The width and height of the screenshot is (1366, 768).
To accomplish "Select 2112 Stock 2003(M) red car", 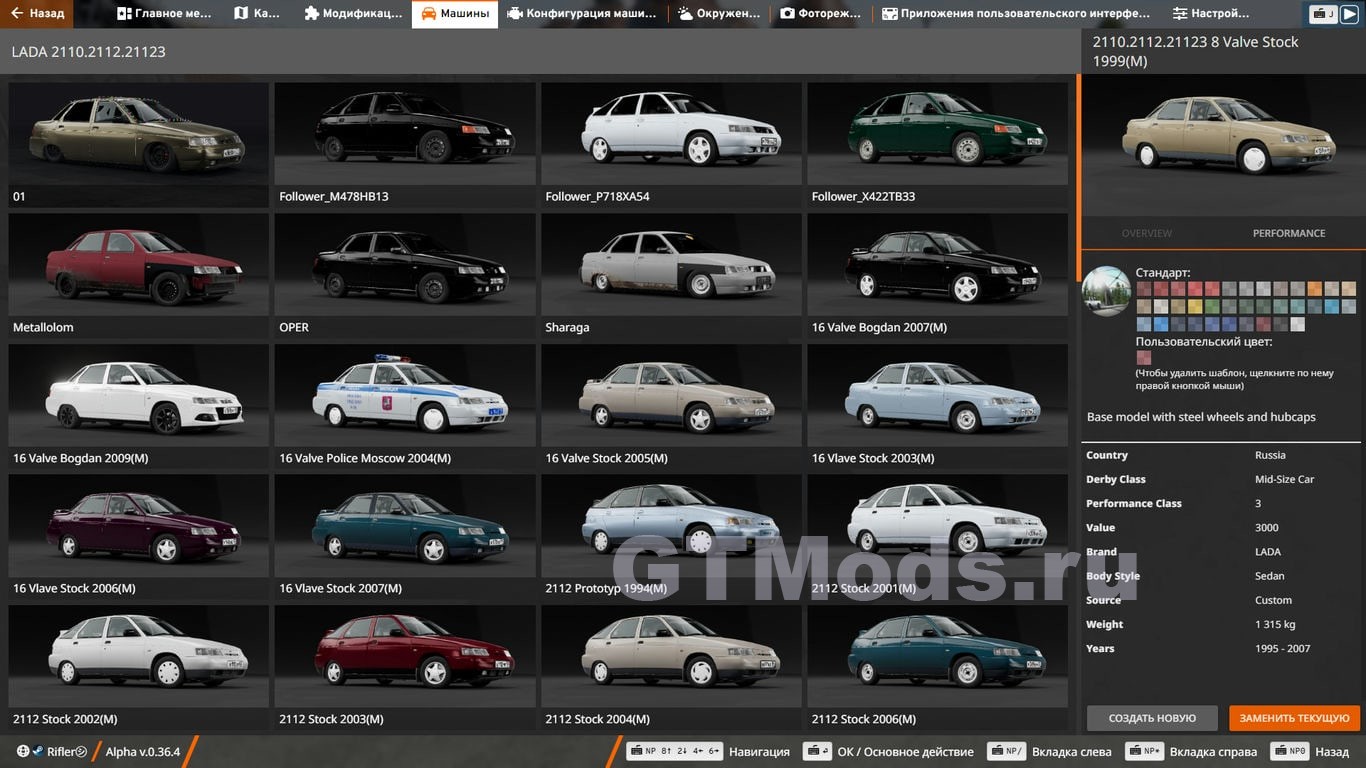I will 405,667.
